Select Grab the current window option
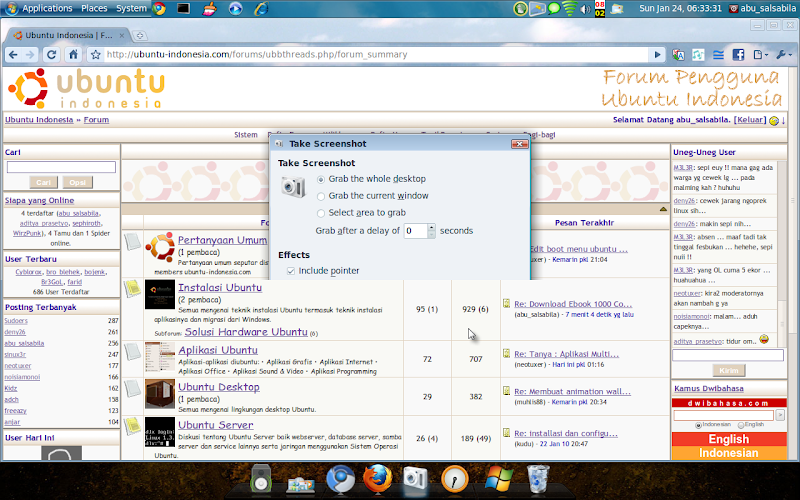800x500 pixels. click(372, 196)
